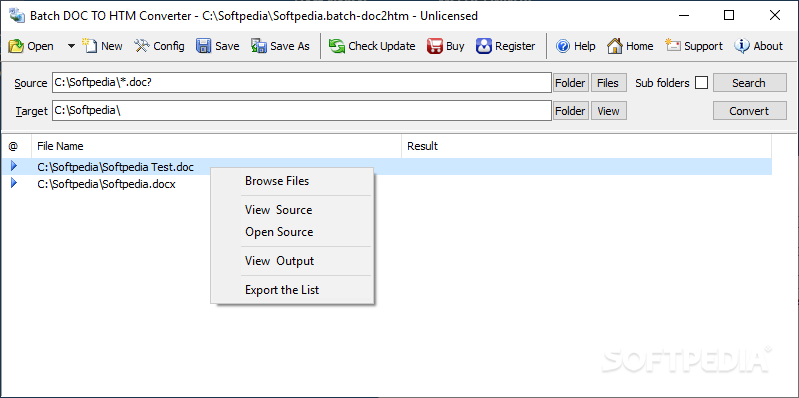Select the row C:\Softpedia\Softpedia Test.doc

387,167
